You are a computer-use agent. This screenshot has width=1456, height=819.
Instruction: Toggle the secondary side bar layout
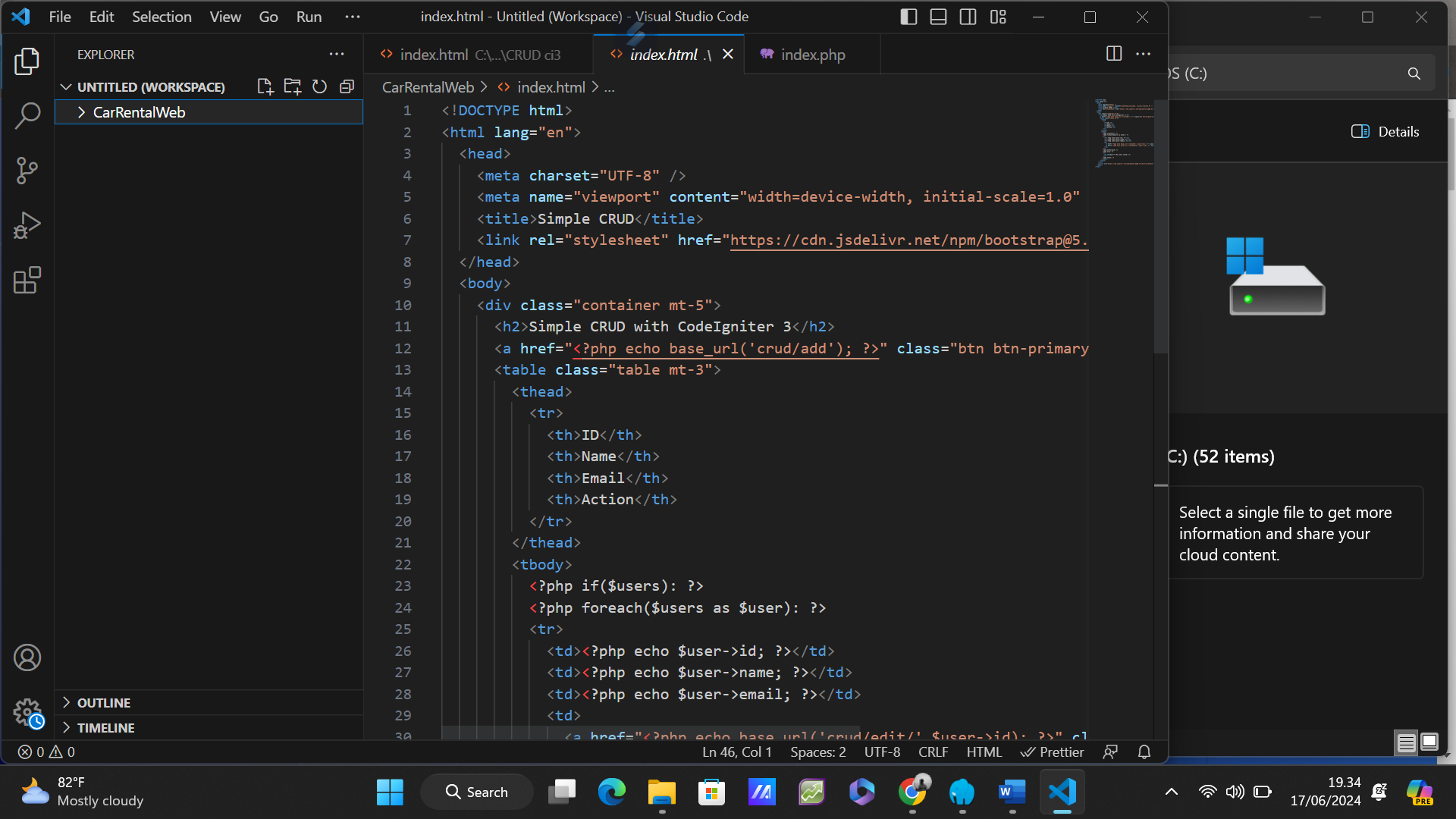pos(968,17)
